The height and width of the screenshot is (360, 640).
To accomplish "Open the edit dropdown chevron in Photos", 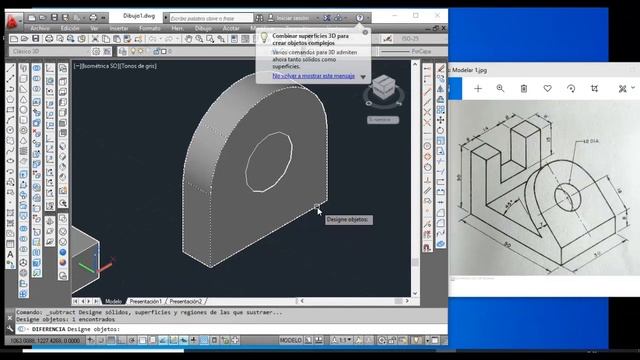I will (x=633, y=88).
